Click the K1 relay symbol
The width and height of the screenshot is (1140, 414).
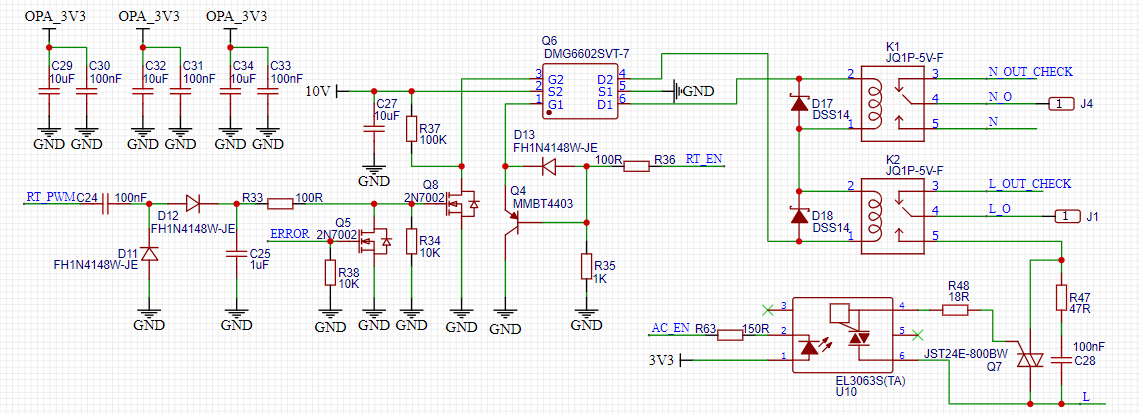tap(893, 103)
